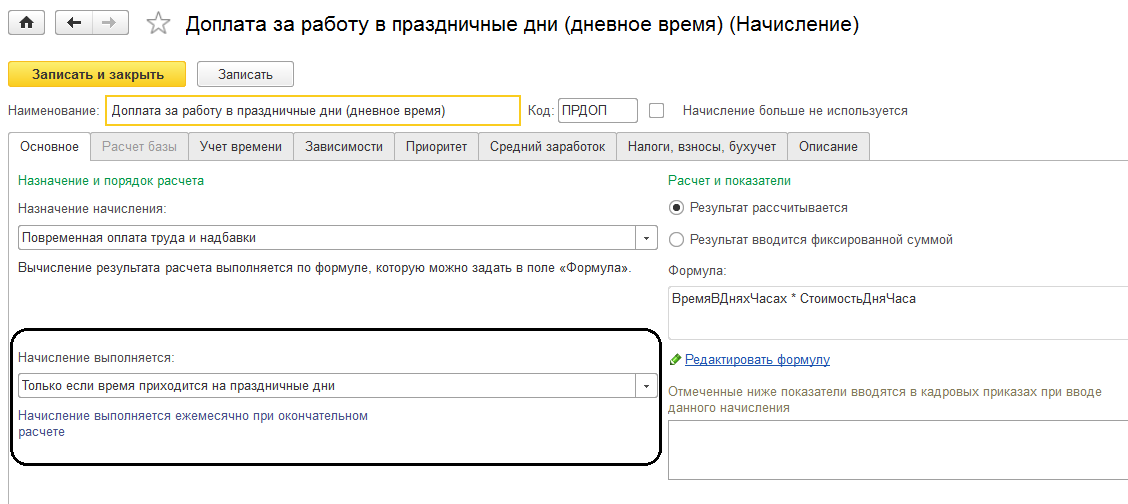Click the 'Записать' button
Image resolution: width=1128 pixels, height=504 pixels.
[x=245, y=74]
